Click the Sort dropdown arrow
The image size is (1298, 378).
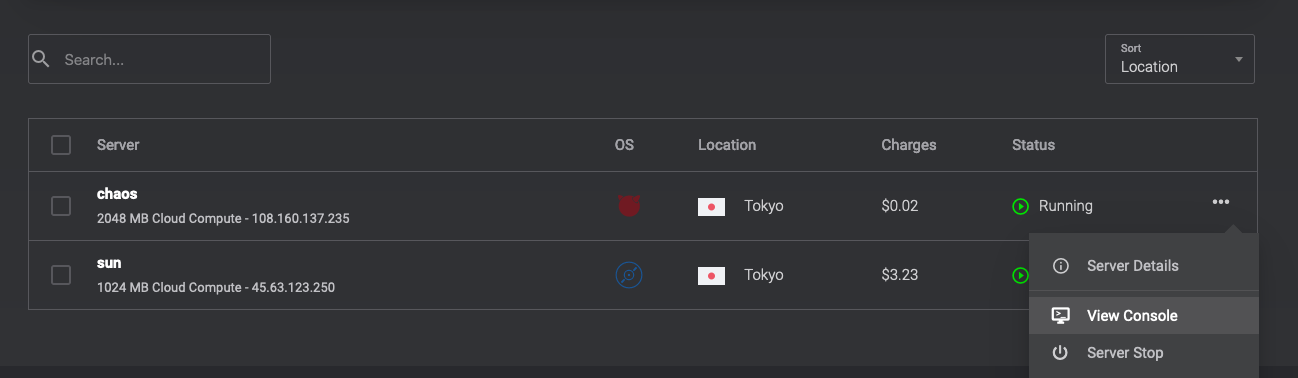1239,59
